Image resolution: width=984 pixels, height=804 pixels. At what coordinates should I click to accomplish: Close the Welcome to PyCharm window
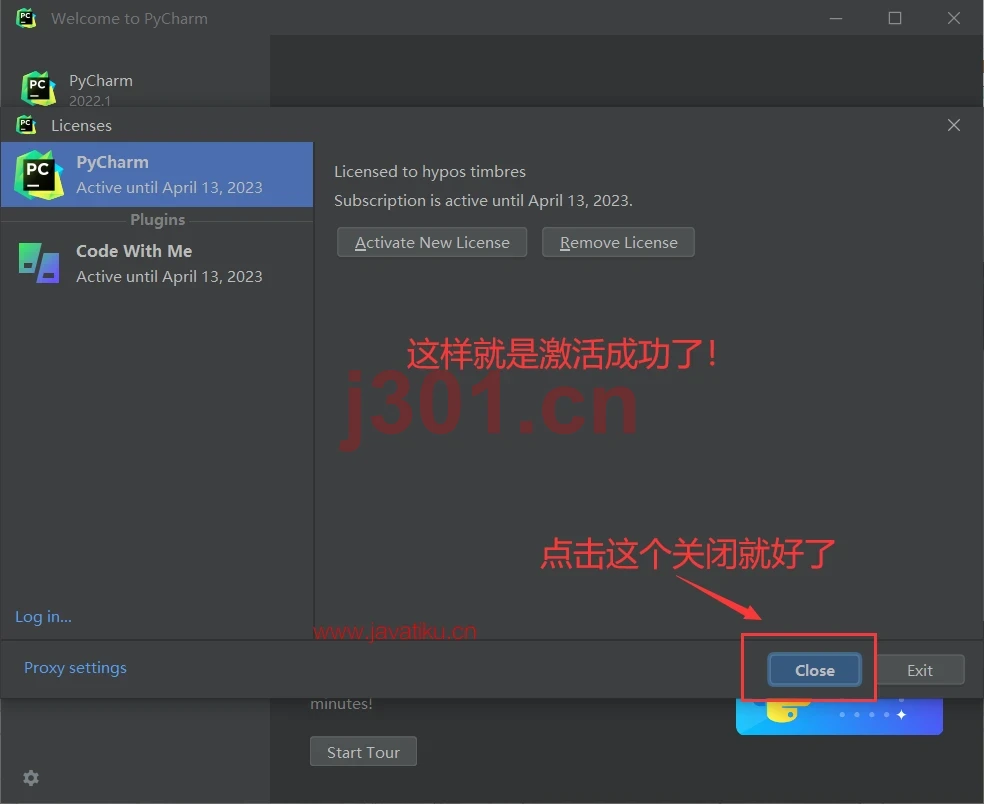pos(954,18)
